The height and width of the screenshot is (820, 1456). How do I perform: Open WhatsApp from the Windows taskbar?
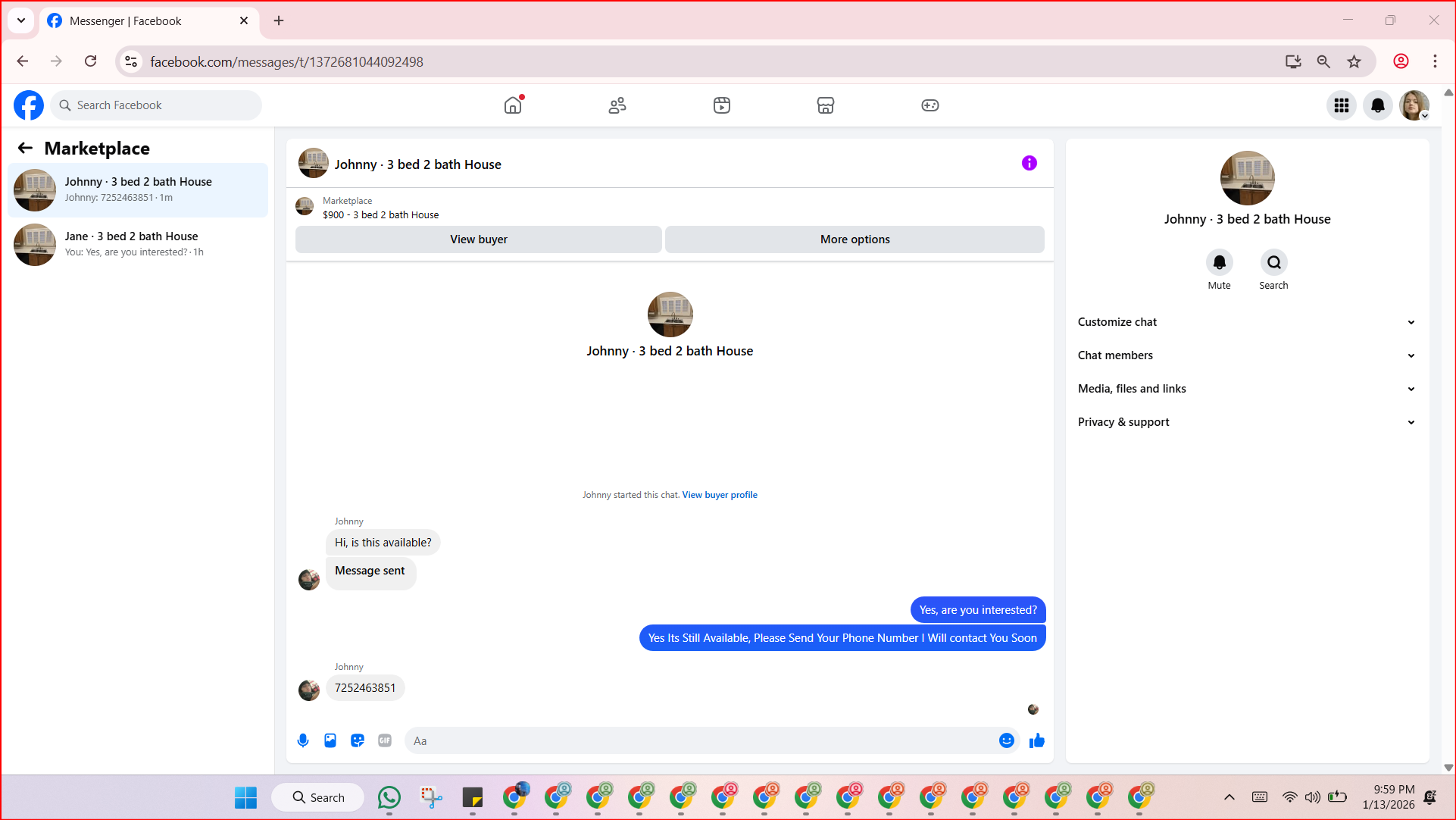point(389,797)
